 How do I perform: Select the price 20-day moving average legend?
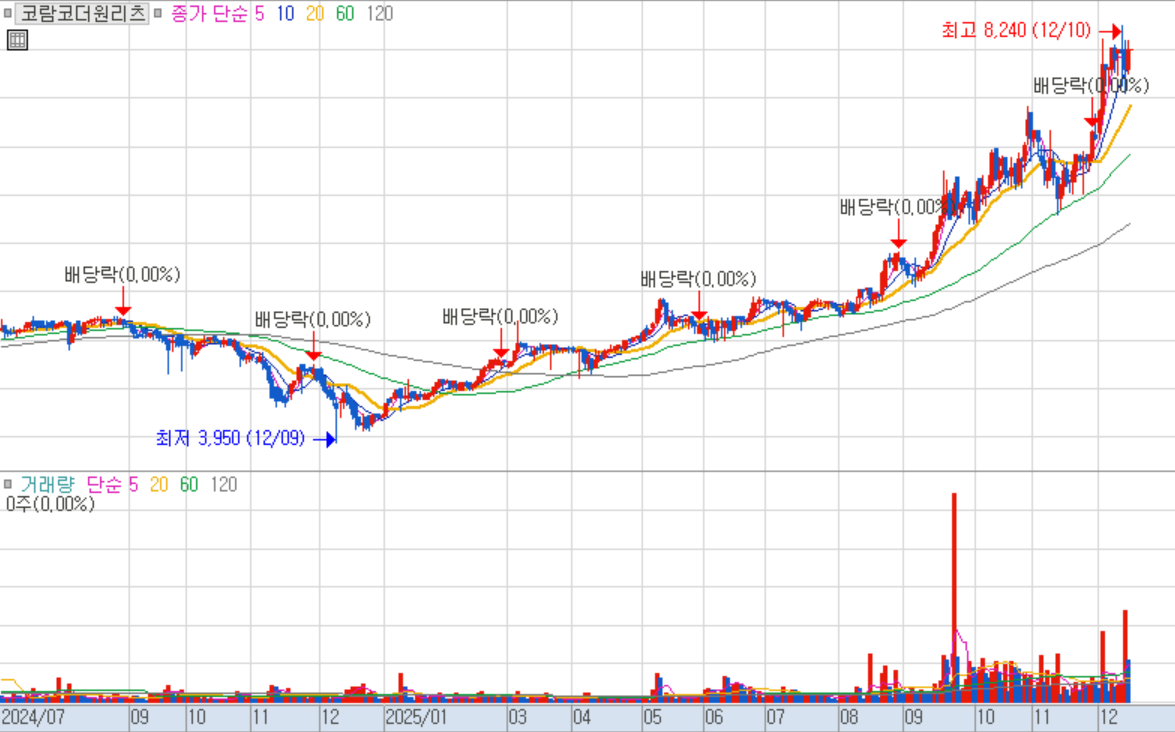click(x=315, y=14)
